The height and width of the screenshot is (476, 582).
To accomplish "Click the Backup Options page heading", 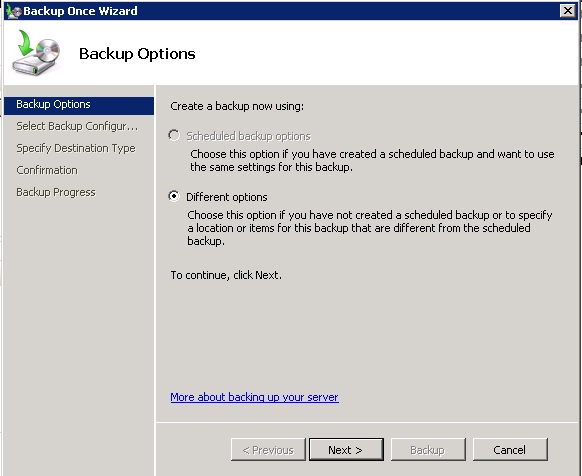I will coord(137,54).
